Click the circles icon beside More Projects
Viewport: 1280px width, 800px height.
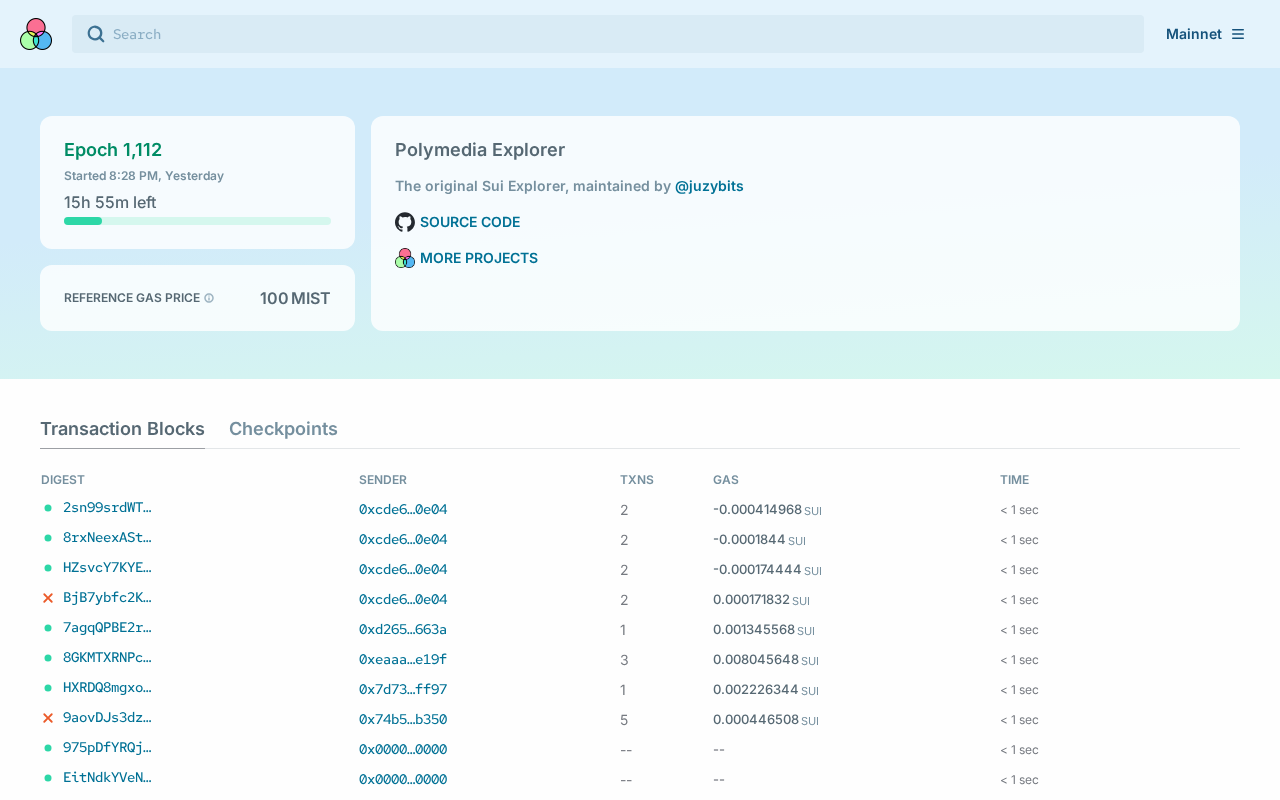(x=405, y=258)
